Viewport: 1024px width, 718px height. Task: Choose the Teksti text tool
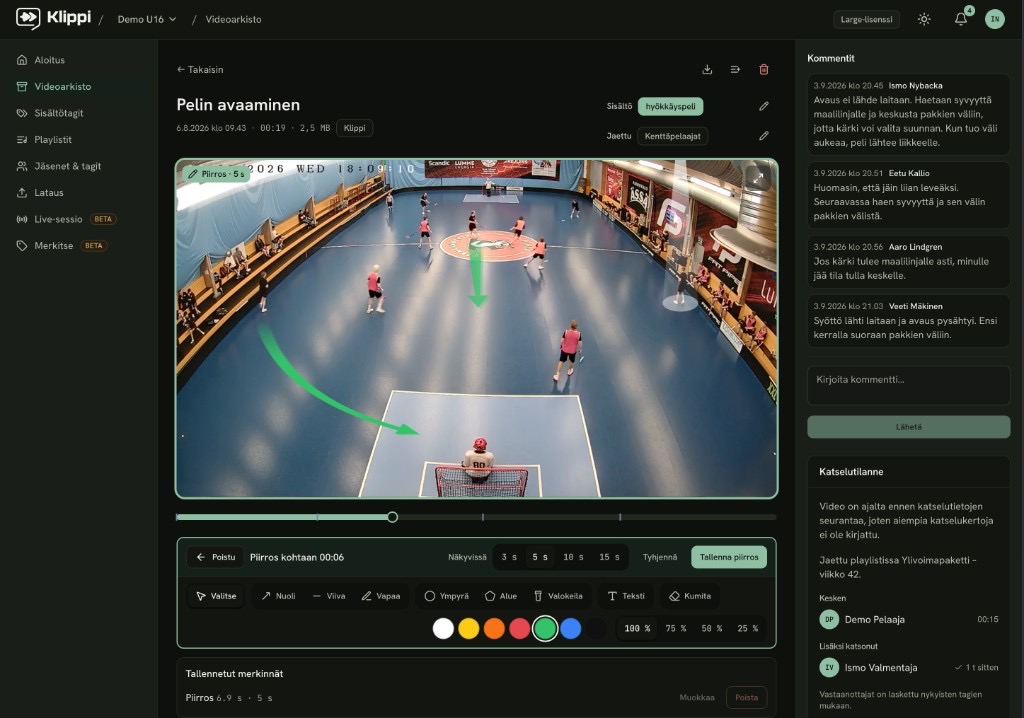(626, 596)
